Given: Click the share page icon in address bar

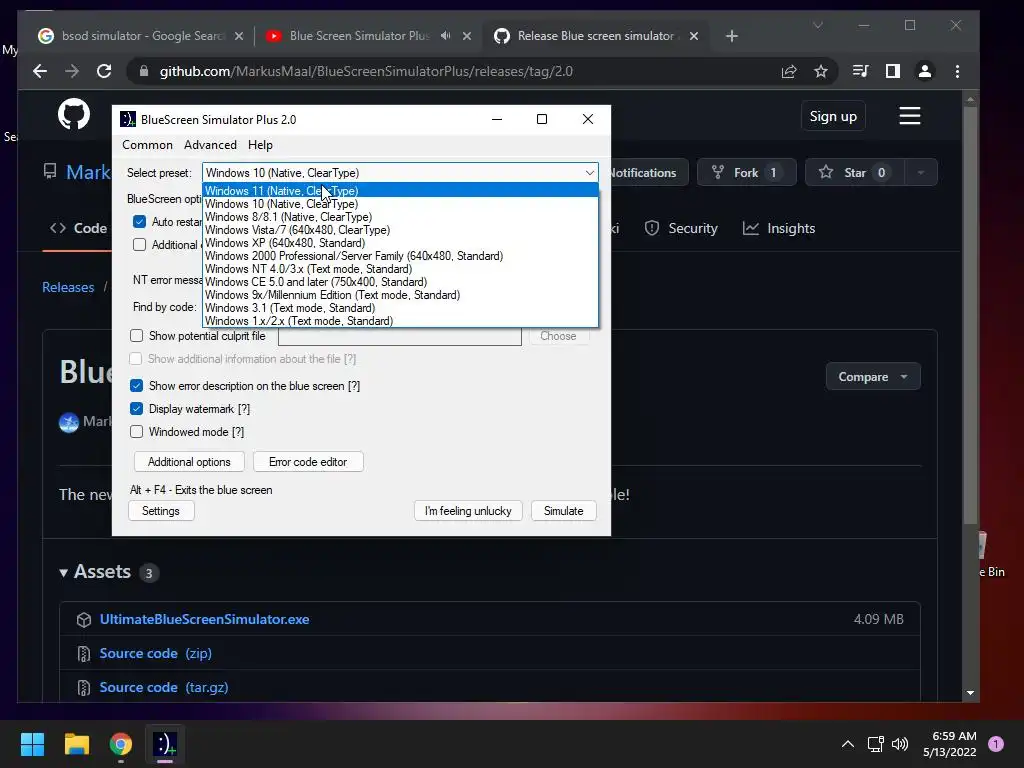Looking at the screenshot, I should (x=789, y=71).
